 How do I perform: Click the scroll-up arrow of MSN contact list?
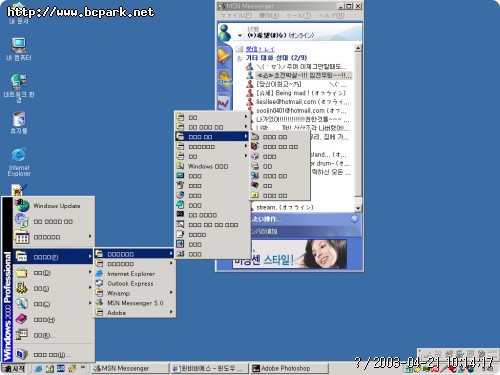358,48
